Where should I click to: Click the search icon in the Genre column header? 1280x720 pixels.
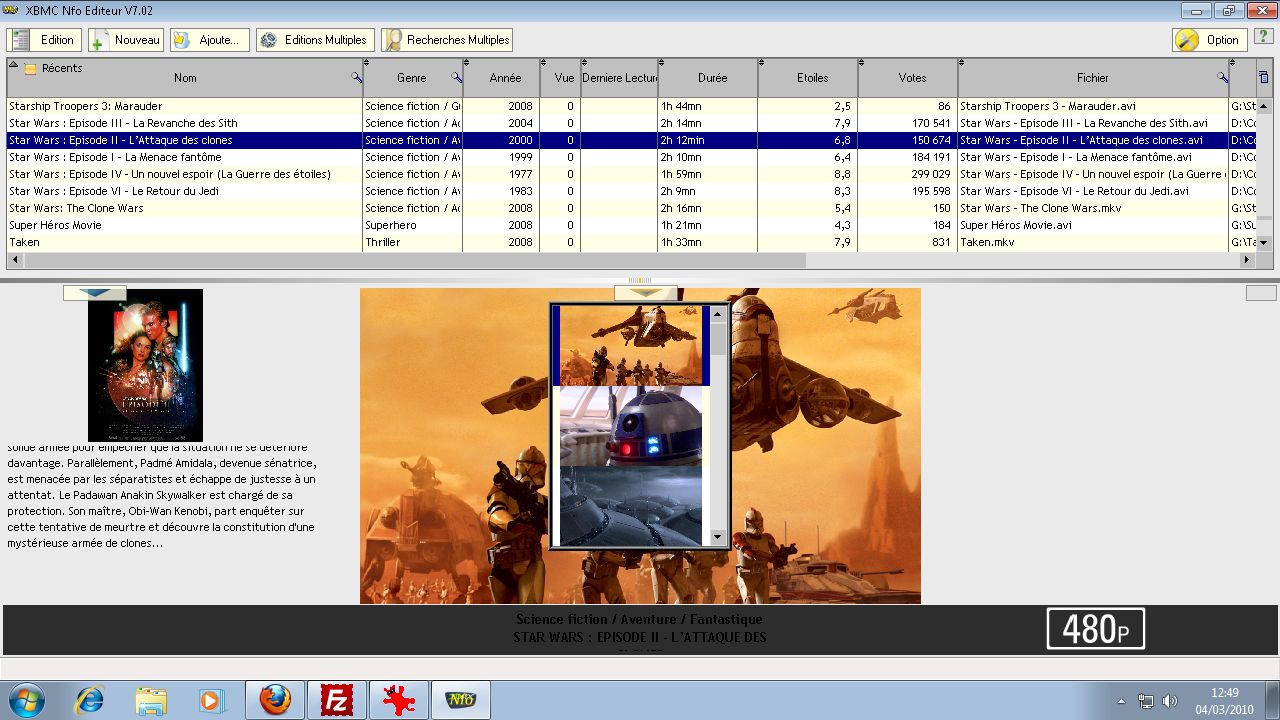coord(456,77)
